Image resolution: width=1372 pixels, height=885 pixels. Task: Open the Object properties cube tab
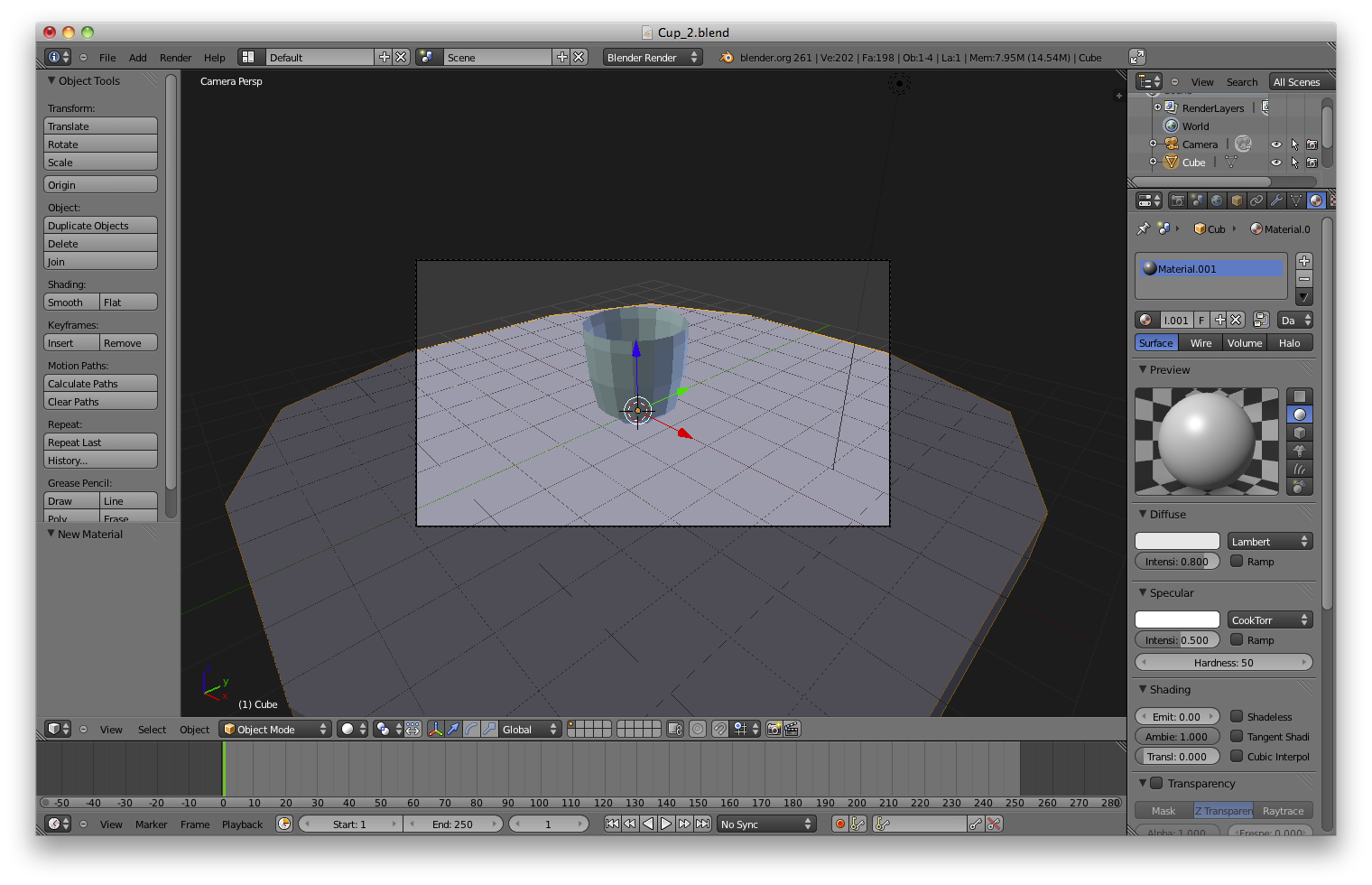point(1237,200)
